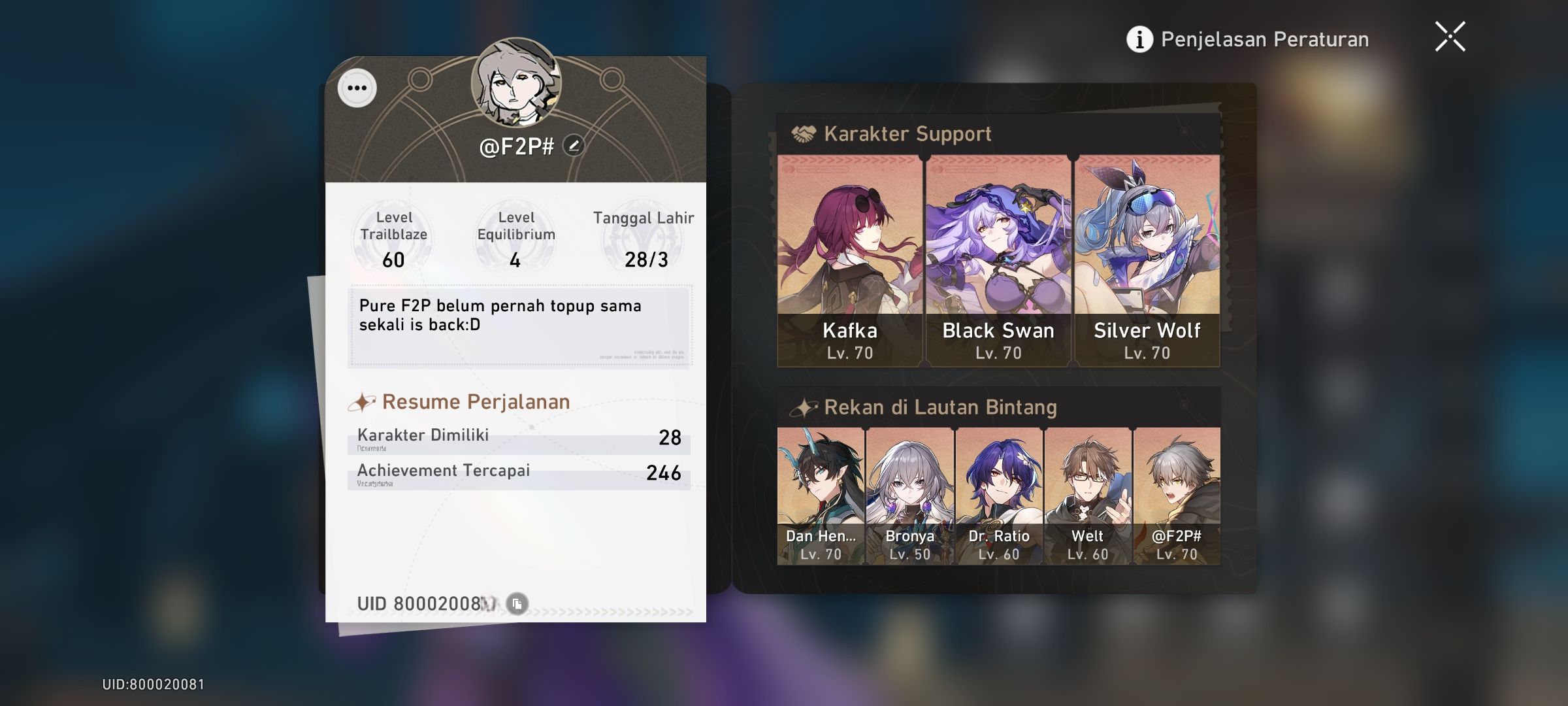This screenshot has width=1568, height=706.
Task: Choose the @F2P# Trailblazer companion portrait
Action: (x=1177, y=496)
